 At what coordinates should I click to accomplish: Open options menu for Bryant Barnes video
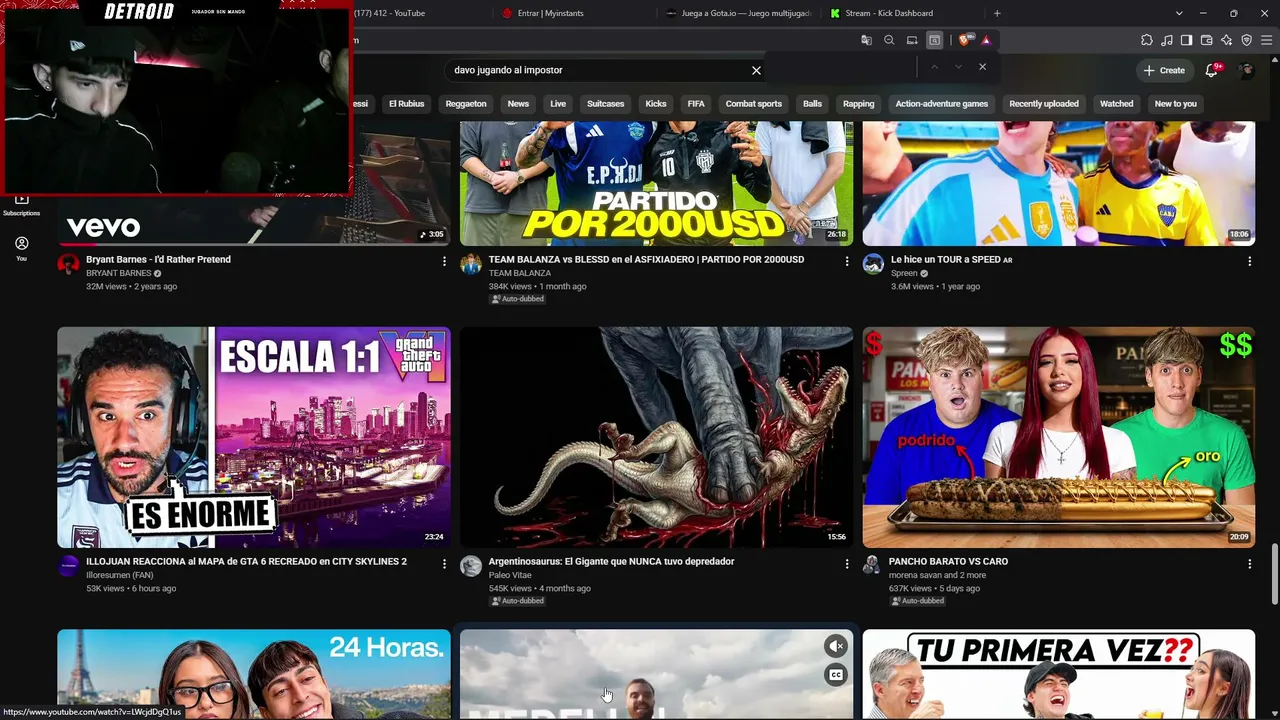(x=444, y=261)
